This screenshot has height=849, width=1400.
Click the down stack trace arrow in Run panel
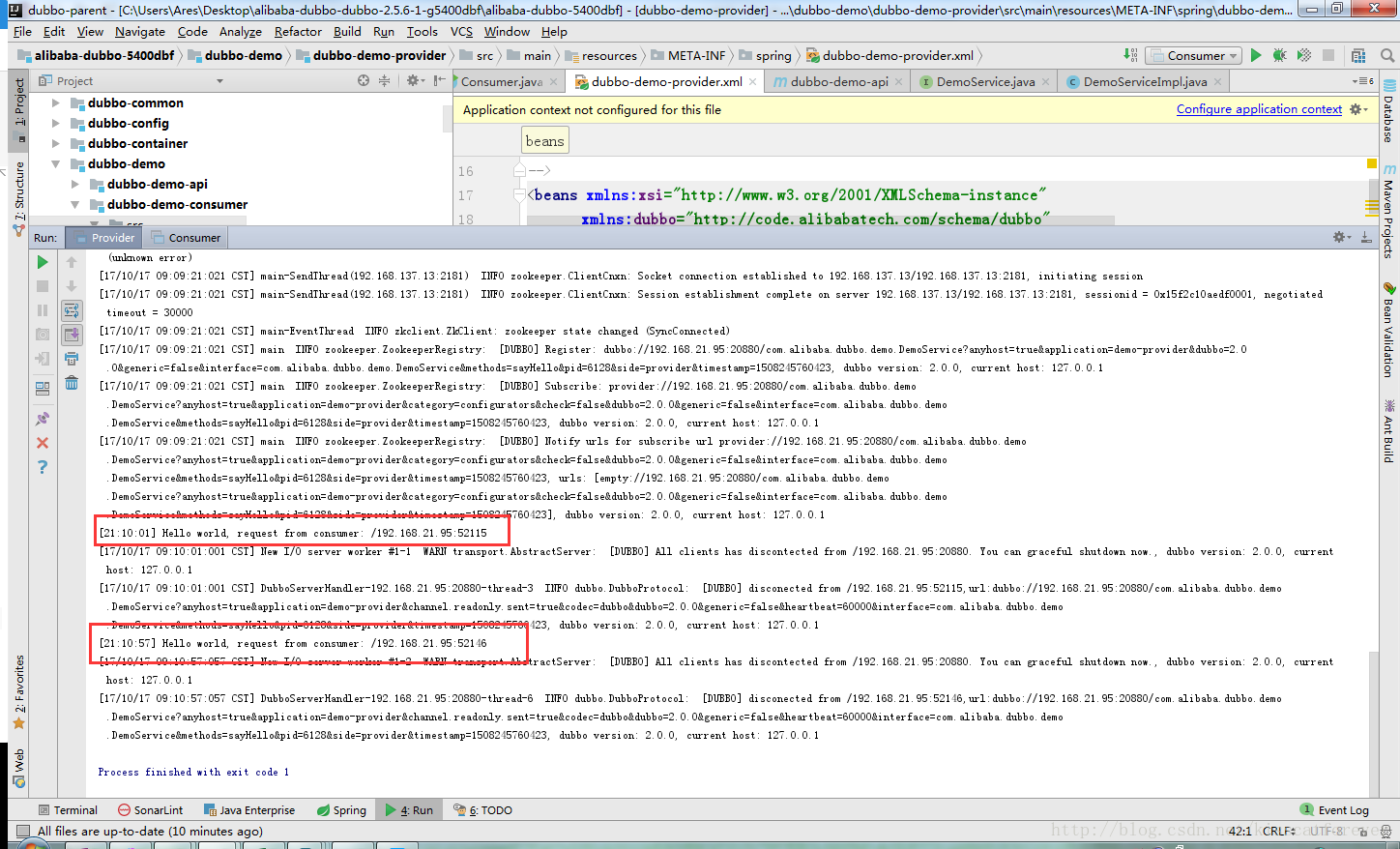coord(72,286)
